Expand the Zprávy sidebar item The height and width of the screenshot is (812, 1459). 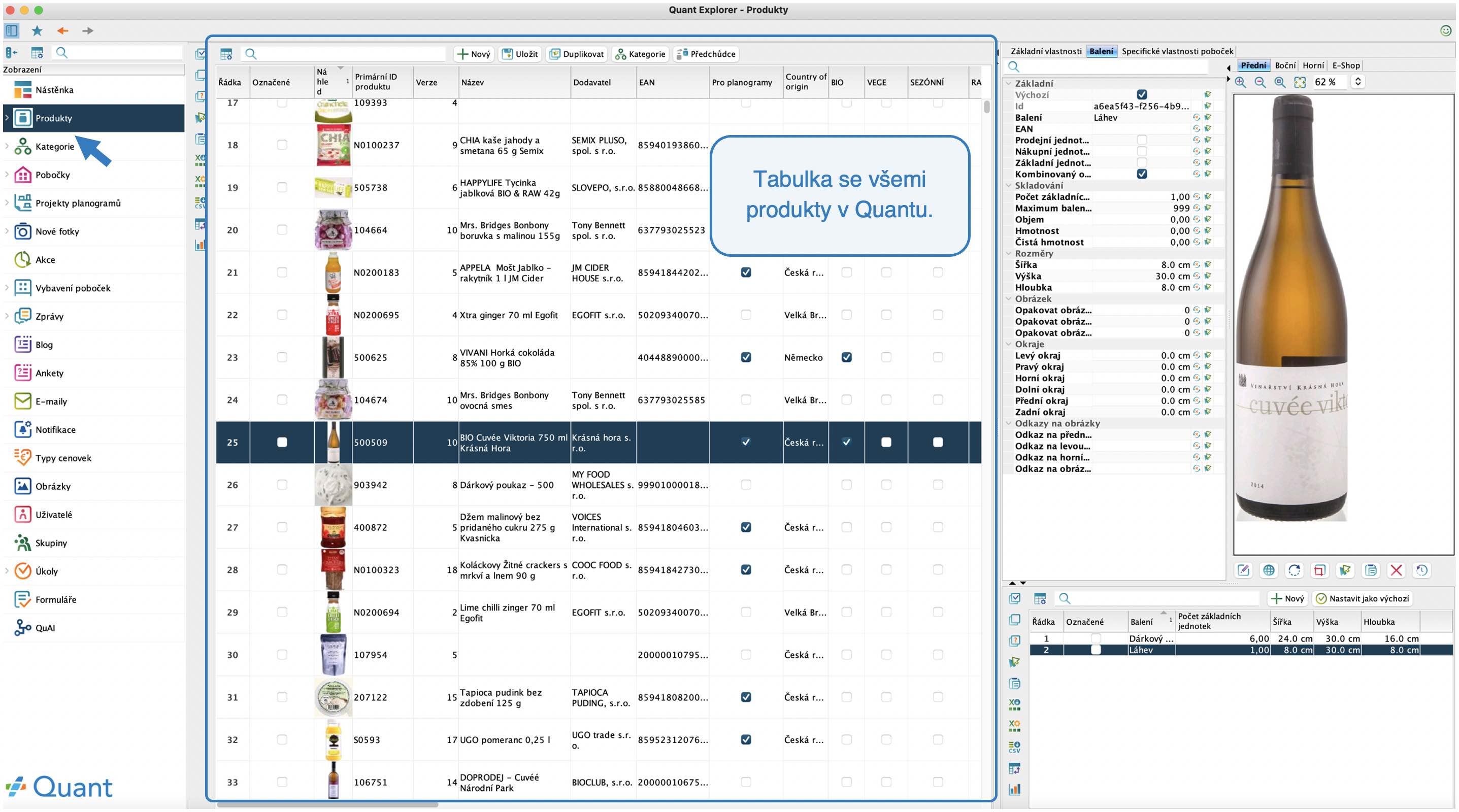[7, 316]
